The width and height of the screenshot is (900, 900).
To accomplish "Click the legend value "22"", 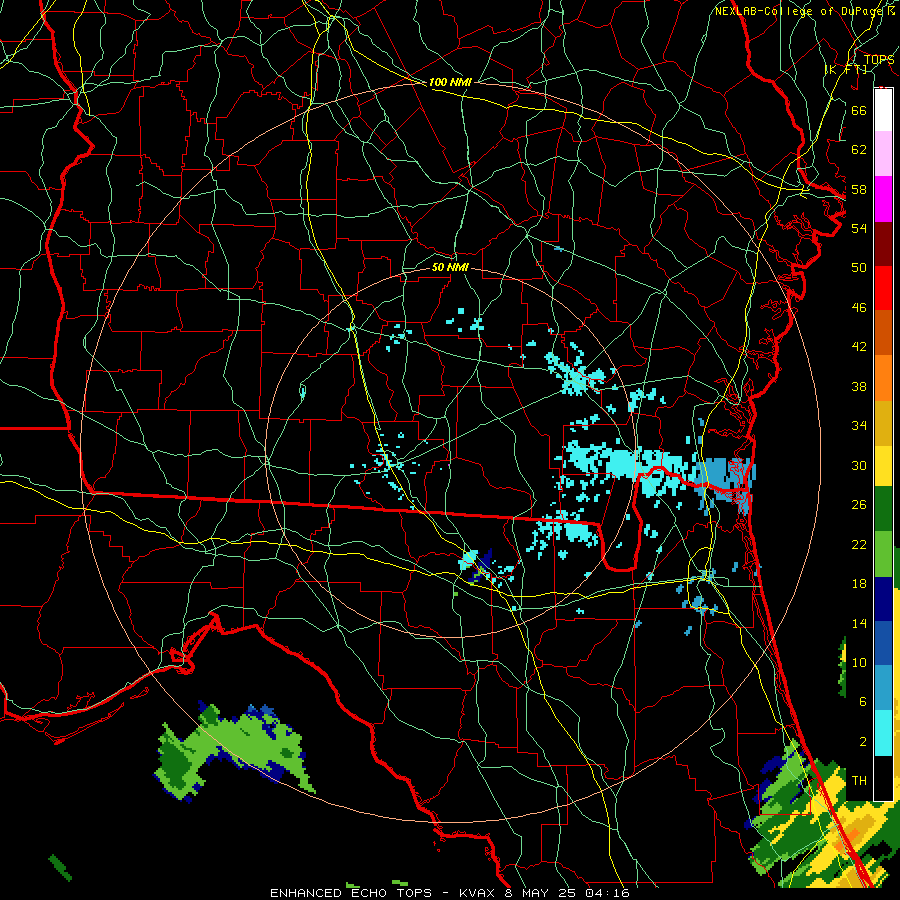I will click(859, 544).
